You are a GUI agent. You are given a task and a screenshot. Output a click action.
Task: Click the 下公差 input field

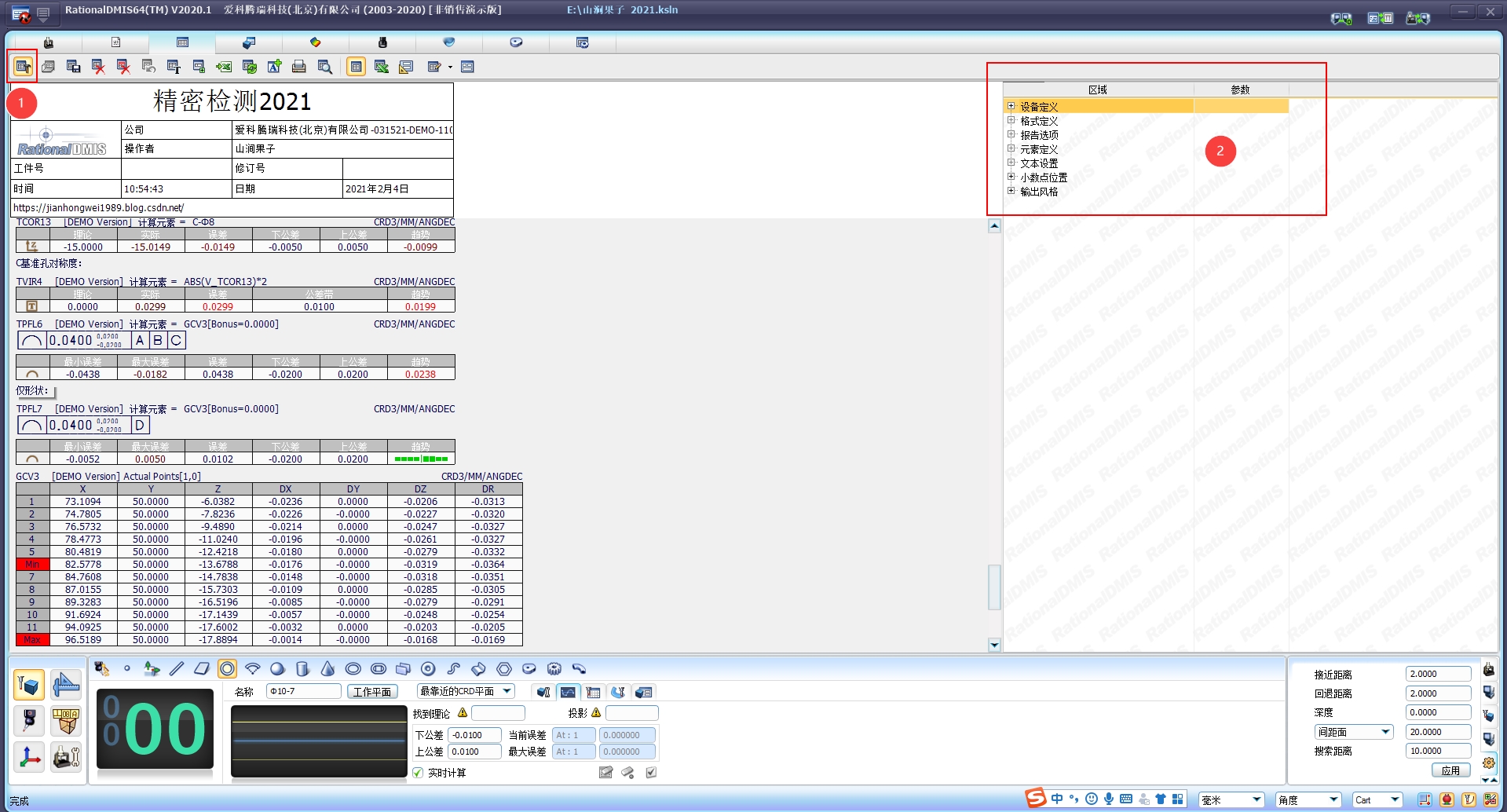coord(474,735)
